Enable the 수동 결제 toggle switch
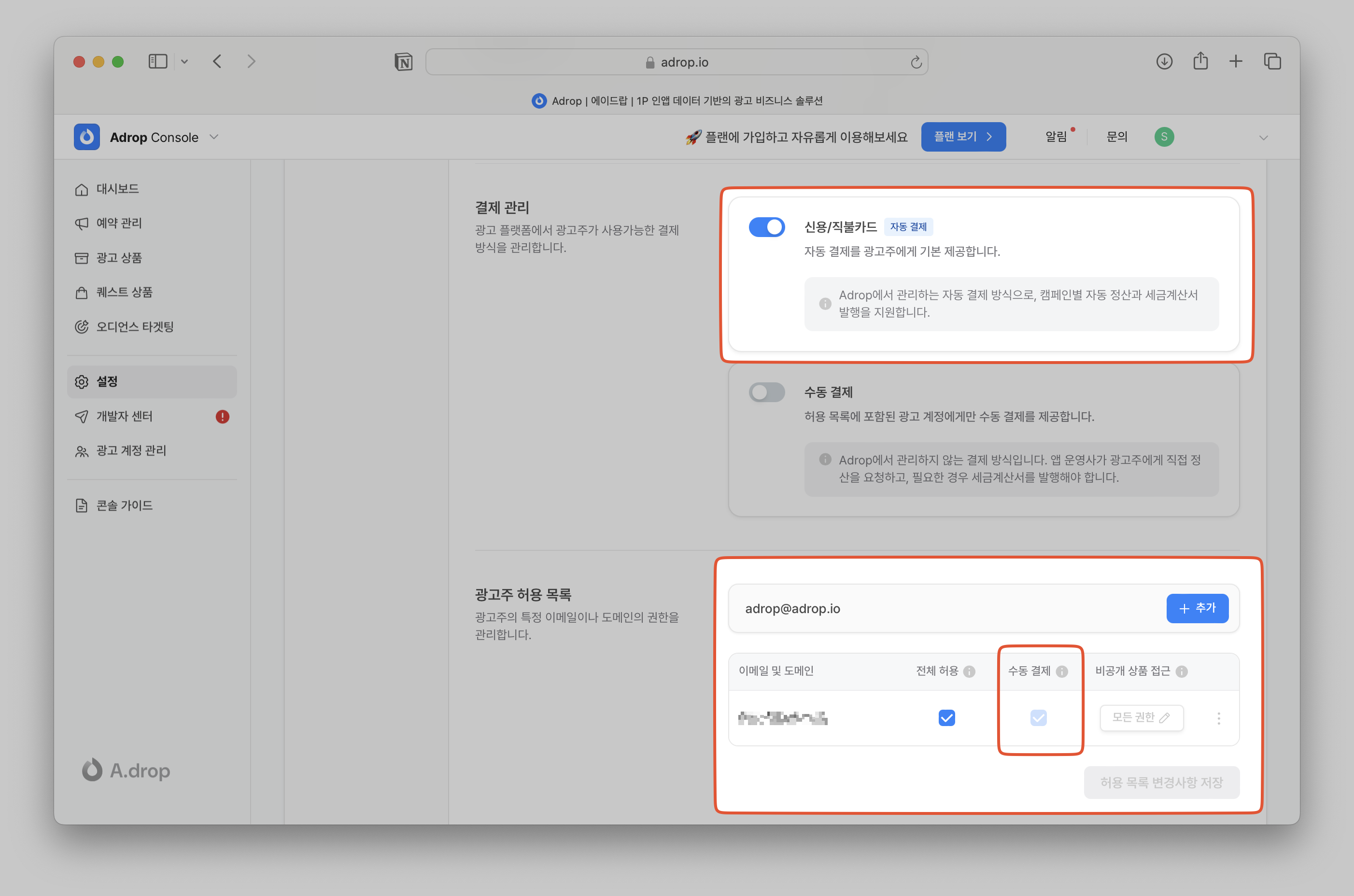This screenshot has height=896, width=1354. (x=766, y=392)
